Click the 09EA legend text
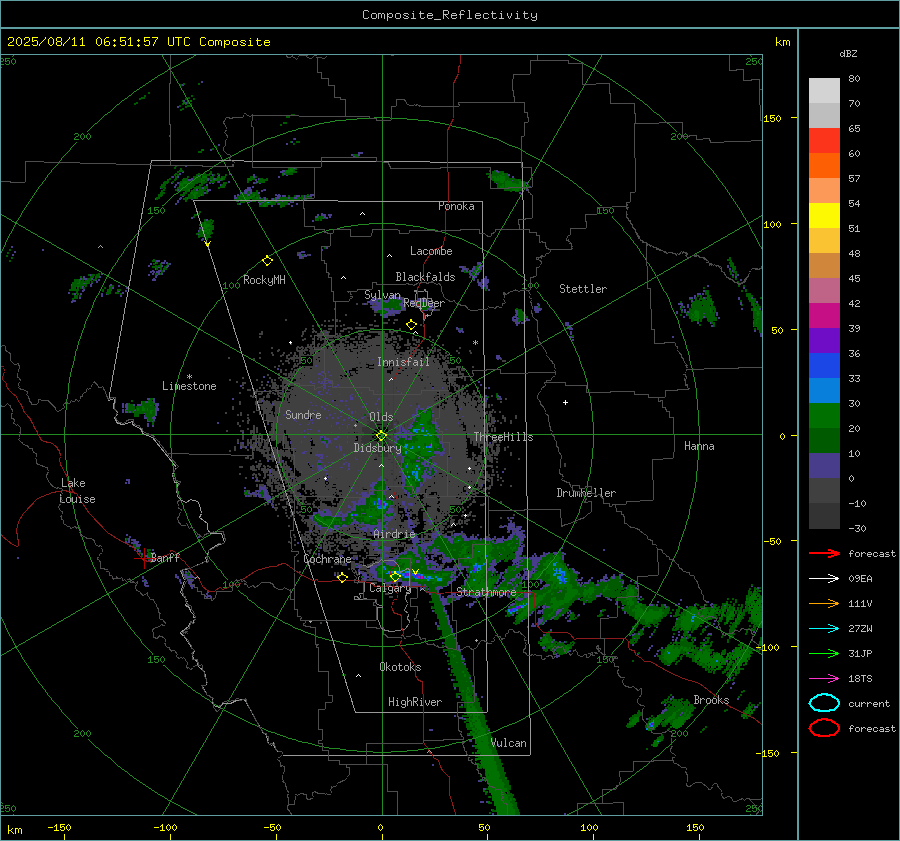The image size is (900, 841). 860,579
